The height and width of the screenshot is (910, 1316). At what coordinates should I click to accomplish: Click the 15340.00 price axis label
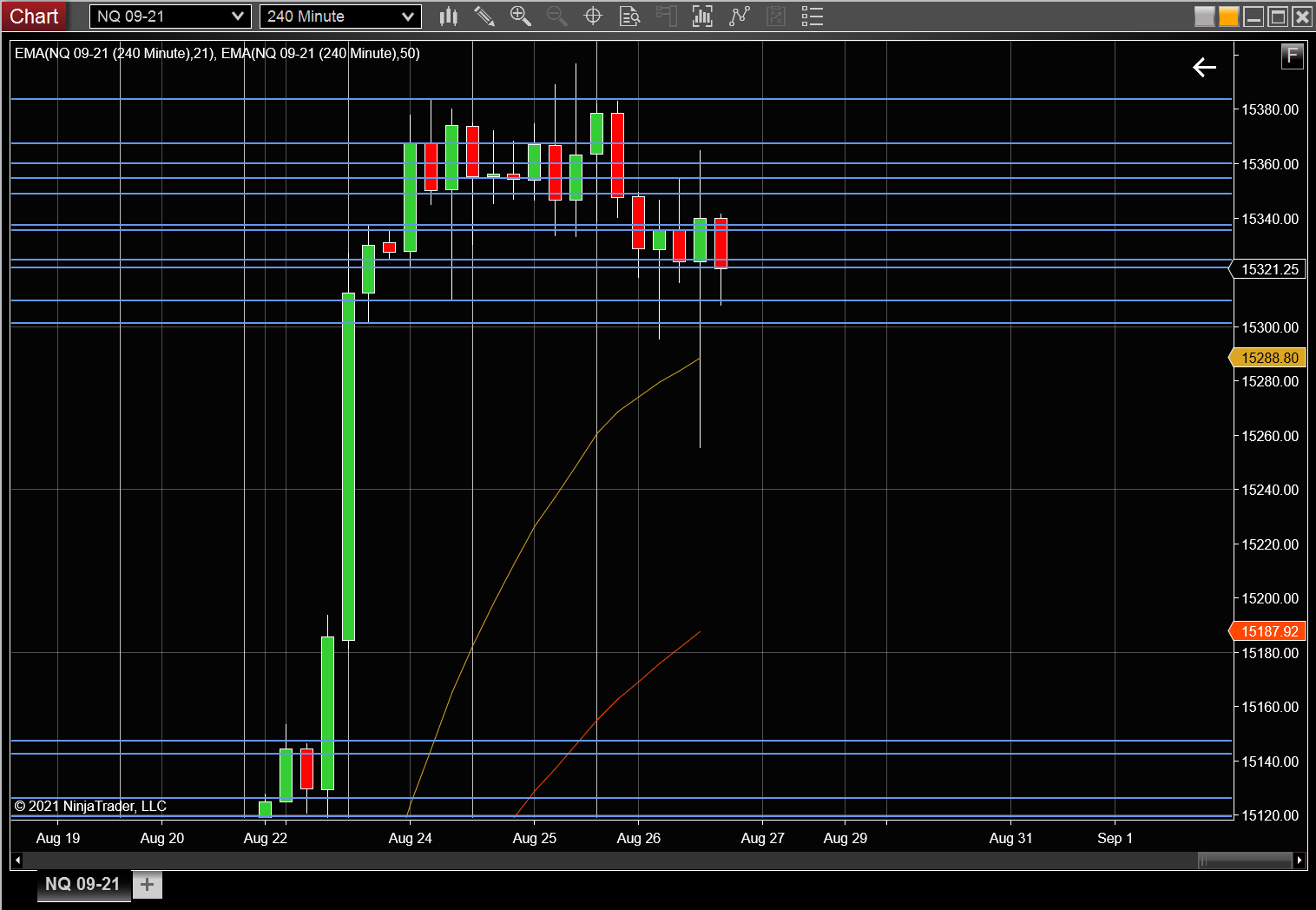point(1270,219)
